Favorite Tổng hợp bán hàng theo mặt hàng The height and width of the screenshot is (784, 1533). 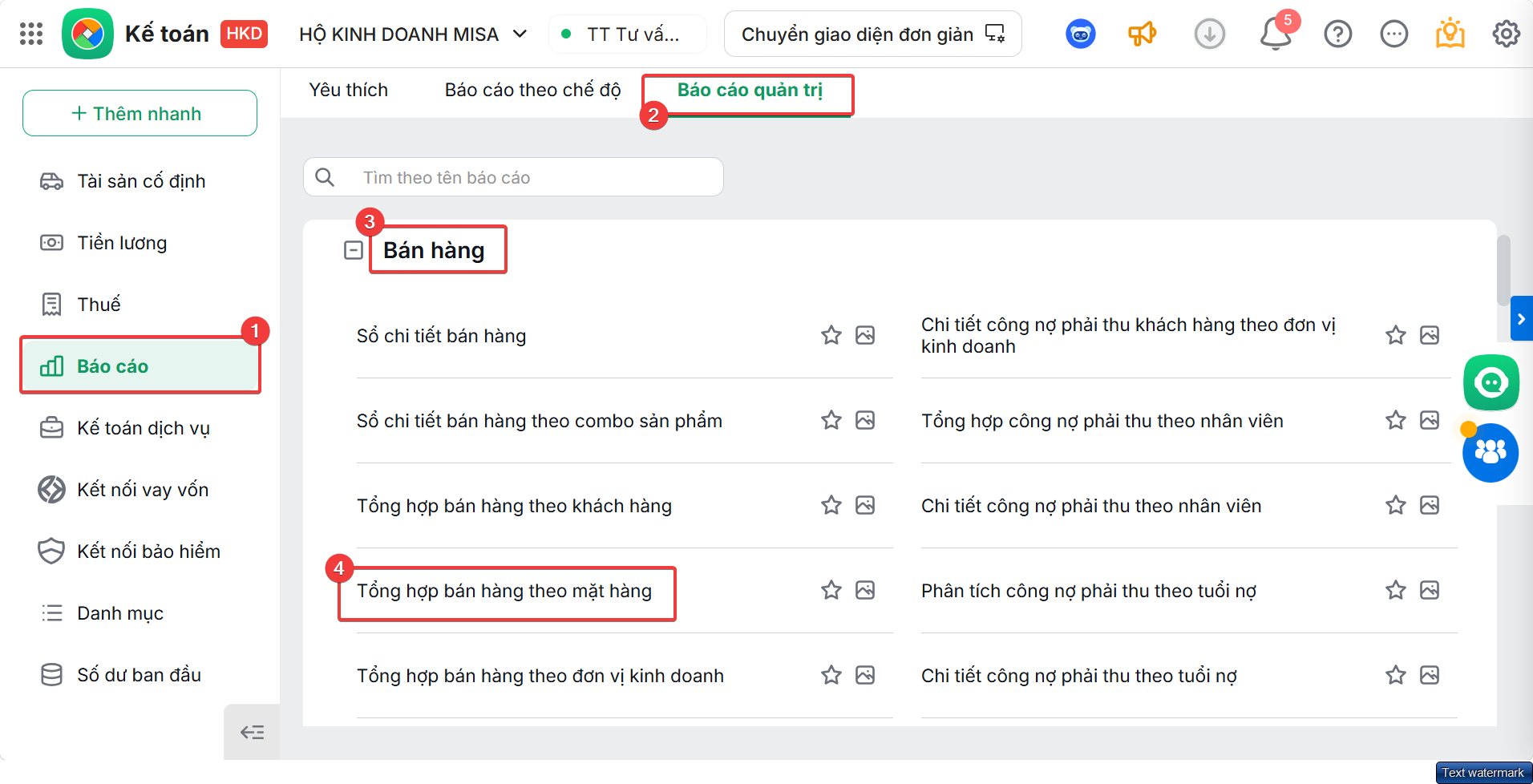click(831, 590)
